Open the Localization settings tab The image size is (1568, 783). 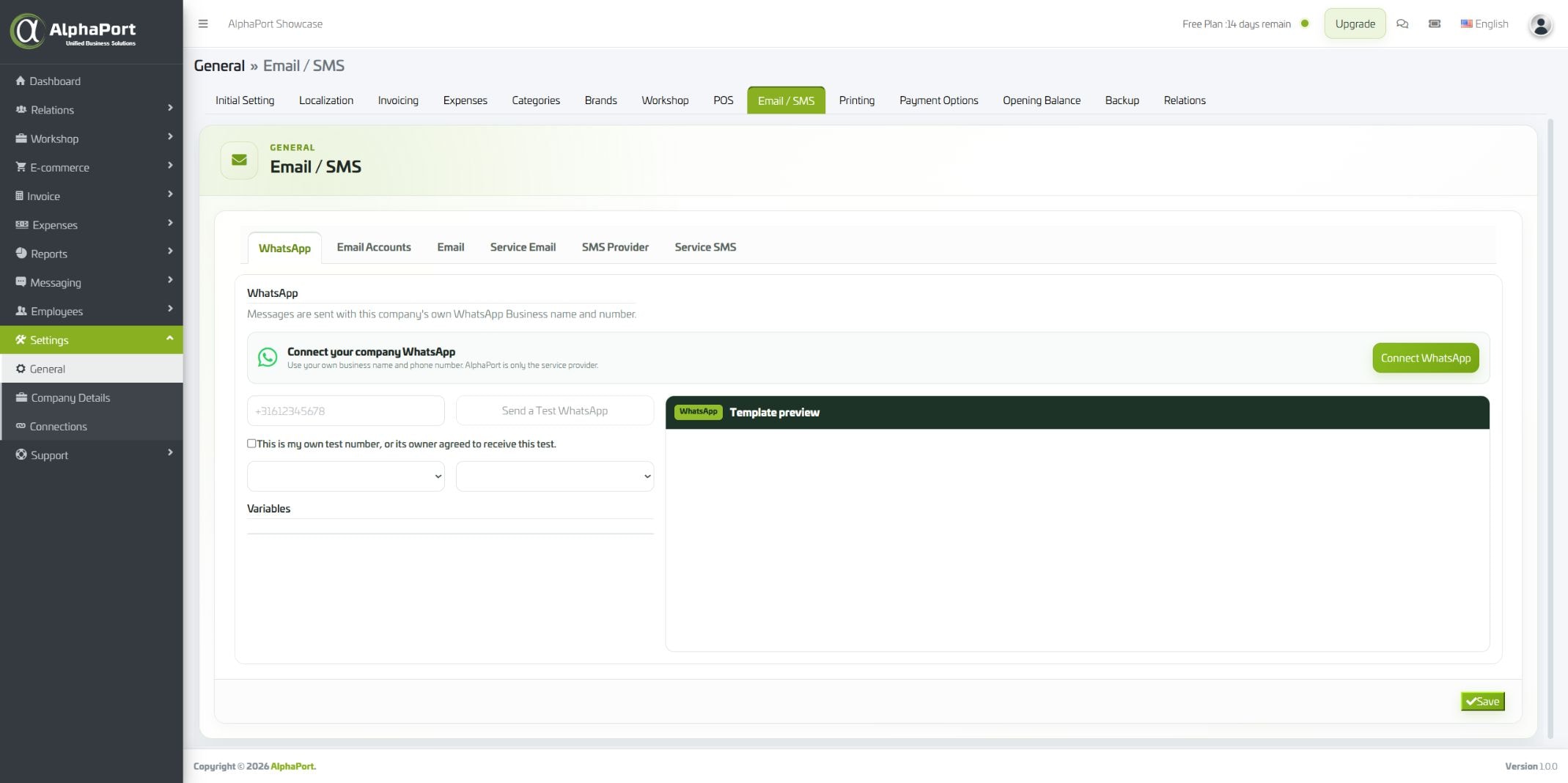(x=326, y=100)
